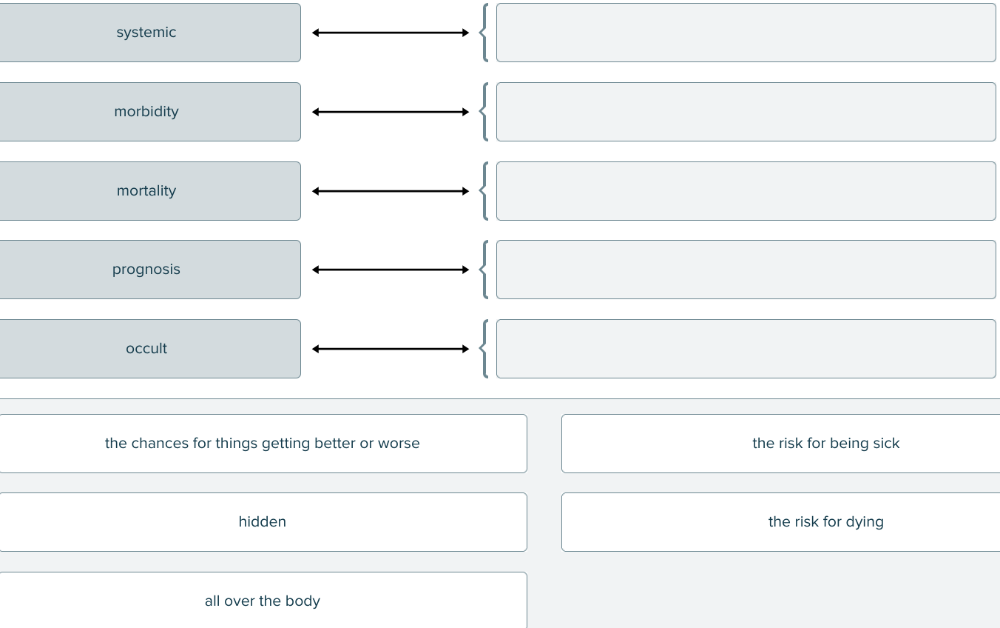
Task: Choose 'the risk for being sick' answer
Action: [825, 443]
